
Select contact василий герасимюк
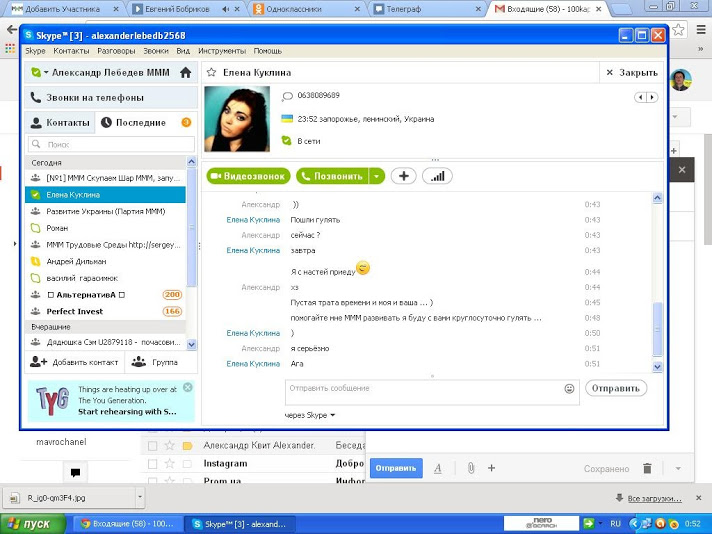click(x=105, y=278)
